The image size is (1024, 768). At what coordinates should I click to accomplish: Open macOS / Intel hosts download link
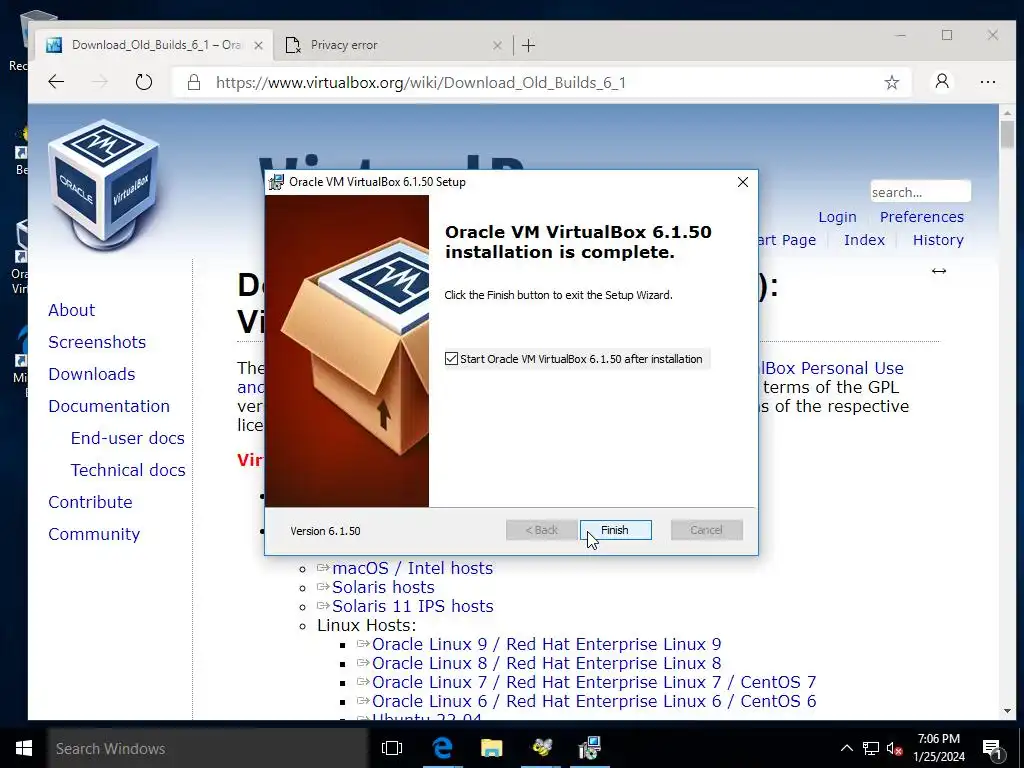[x=412, y=568]
